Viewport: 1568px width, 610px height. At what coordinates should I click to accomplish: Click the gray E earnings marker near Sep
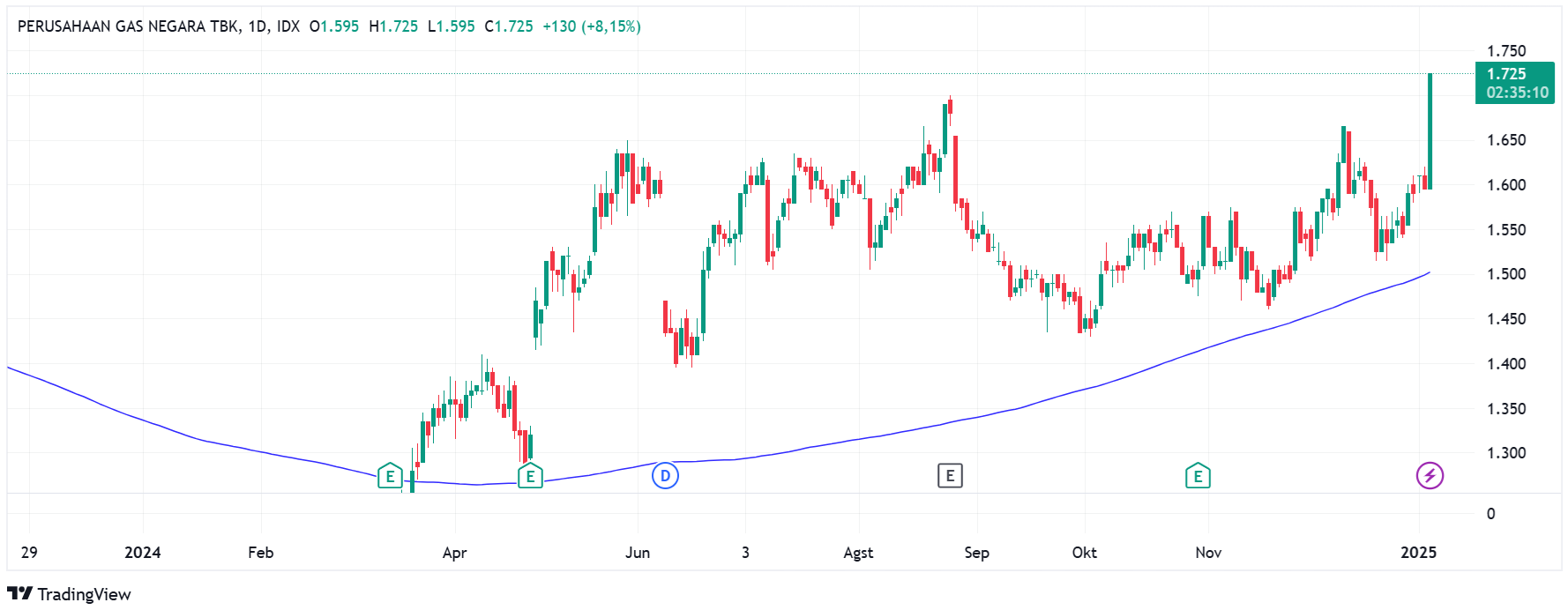coord(950,476)
